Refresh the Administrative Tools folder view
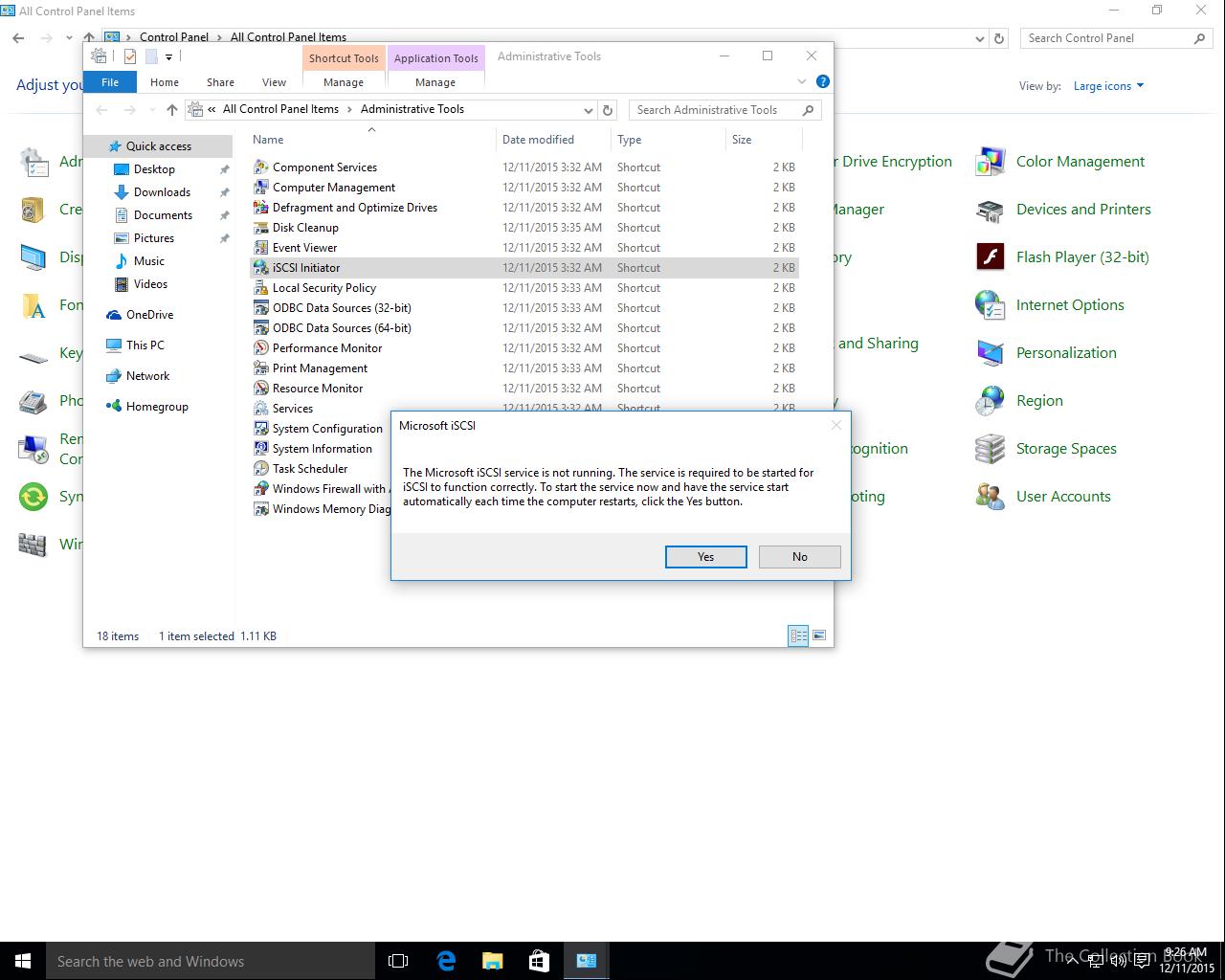The width and height of the screenshot is (1225, 980). coord(607,110)
